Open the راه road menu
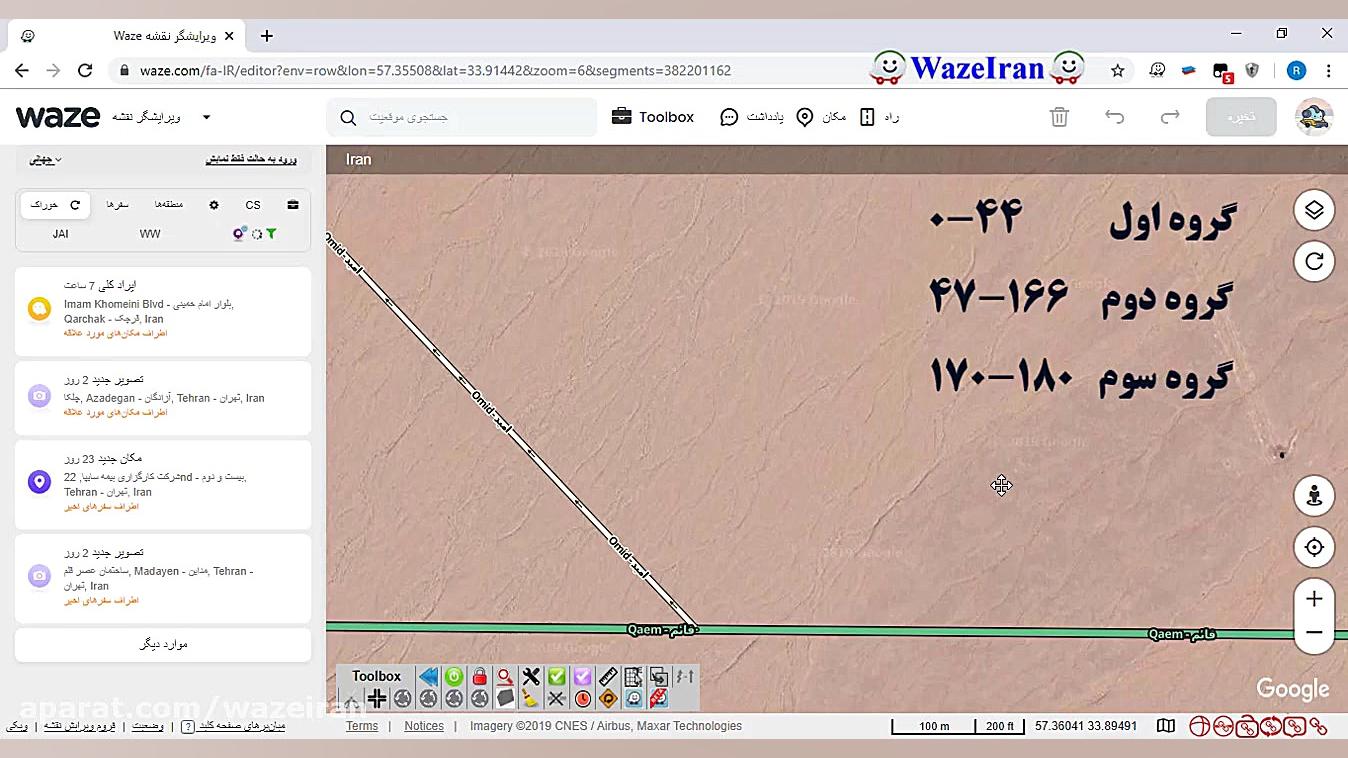1348x758 pixels. click(x=880, y=117)
